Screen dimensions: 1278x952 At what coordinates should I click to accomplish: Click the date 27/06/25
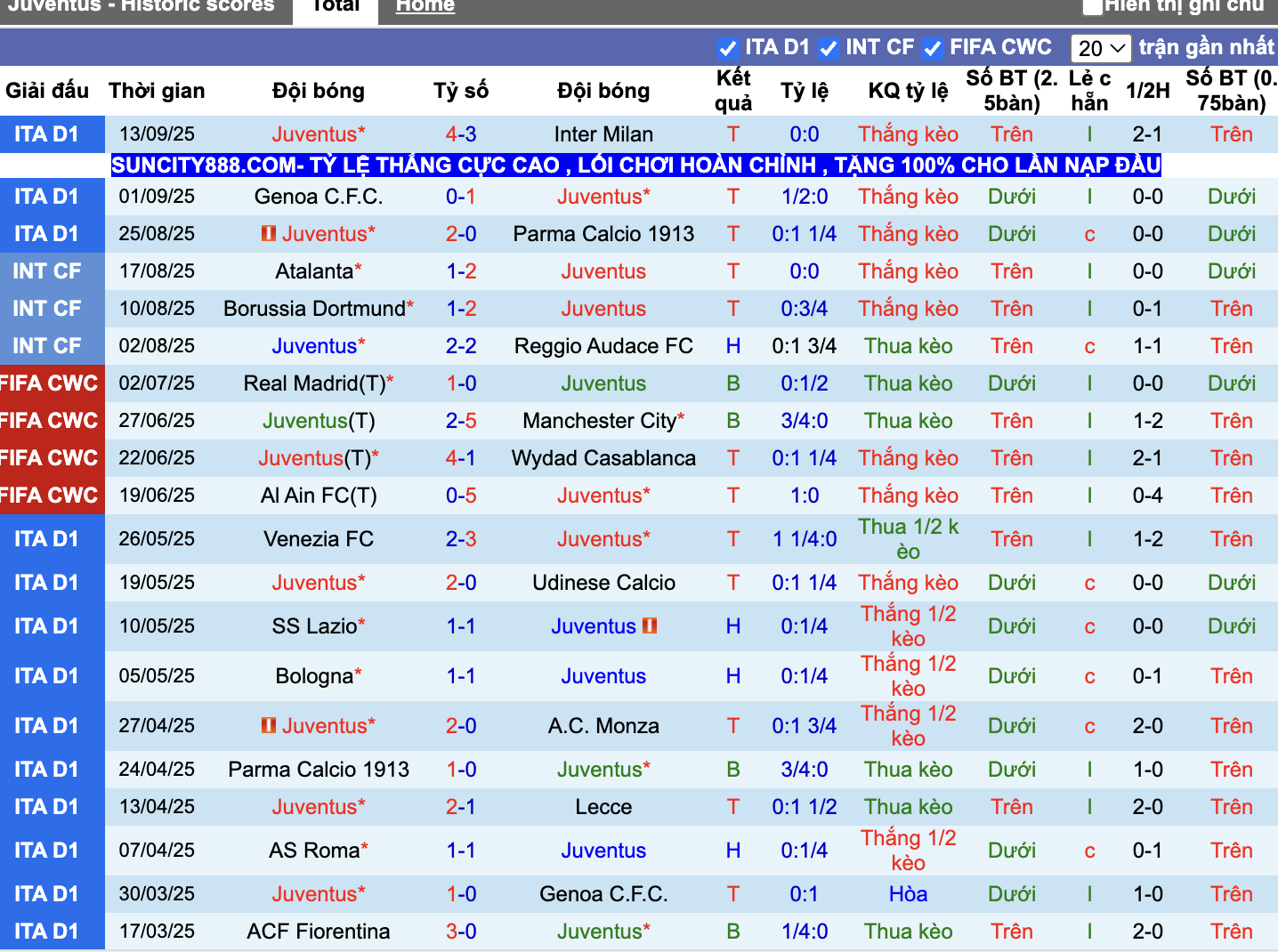click(x=157, y=421)
